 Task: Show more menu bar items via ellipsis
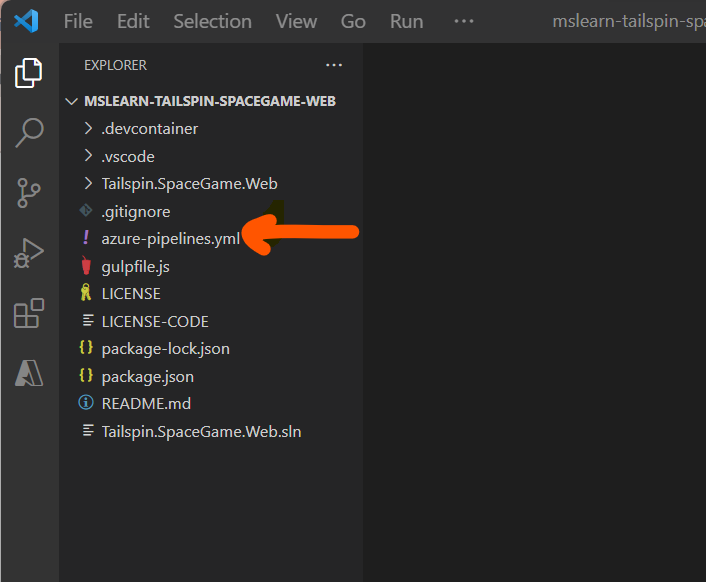[x=464, y=21]
